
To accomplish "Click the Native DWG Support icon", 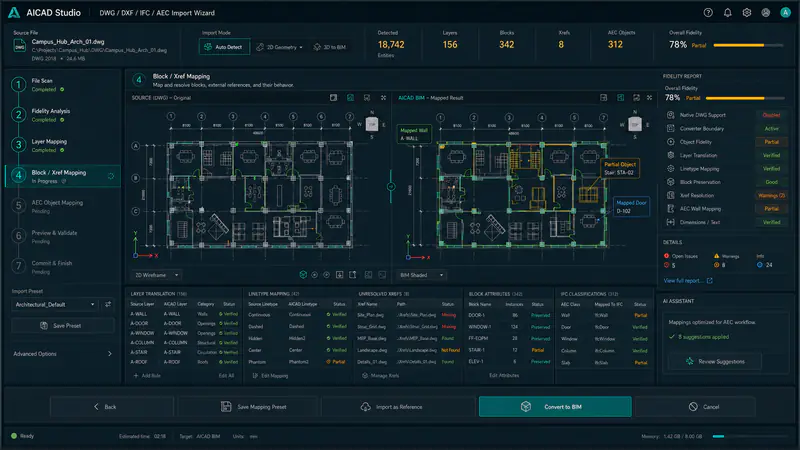I will coord(670,115).
